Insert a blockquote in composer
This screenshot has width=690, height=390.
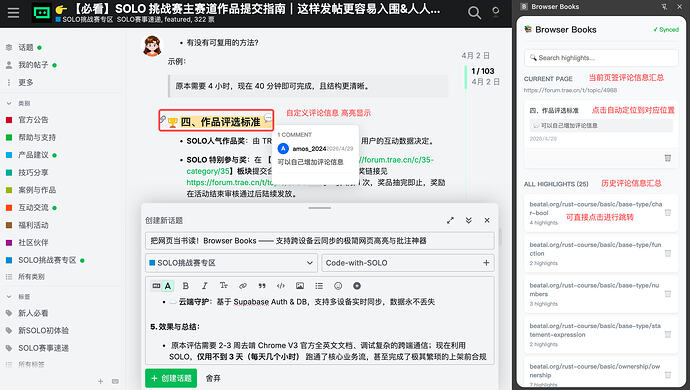(x=262, y=286)
